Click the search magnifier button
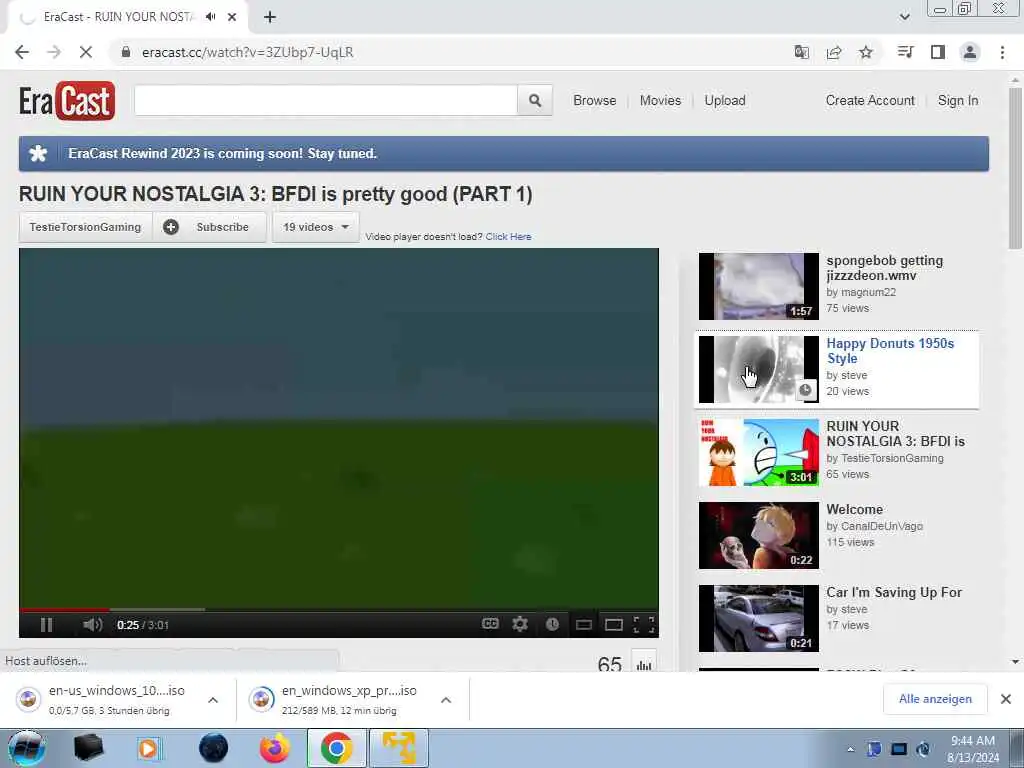This screenshot has height=768, width=1024. tap(535, 101)
